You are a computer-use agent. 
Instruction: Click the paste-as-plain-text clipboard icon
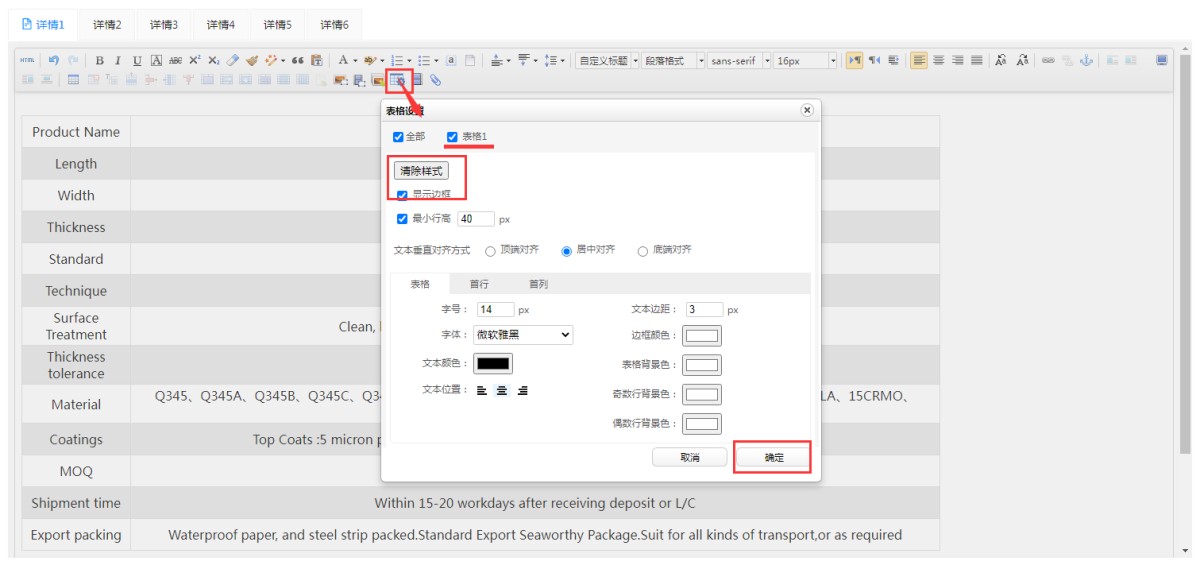[x=316, y=61]
